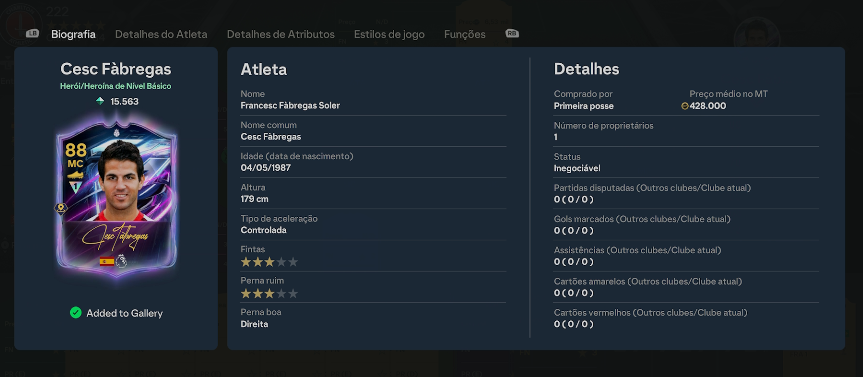Switch to Detalhes do Atleta tab

point(161,34)
